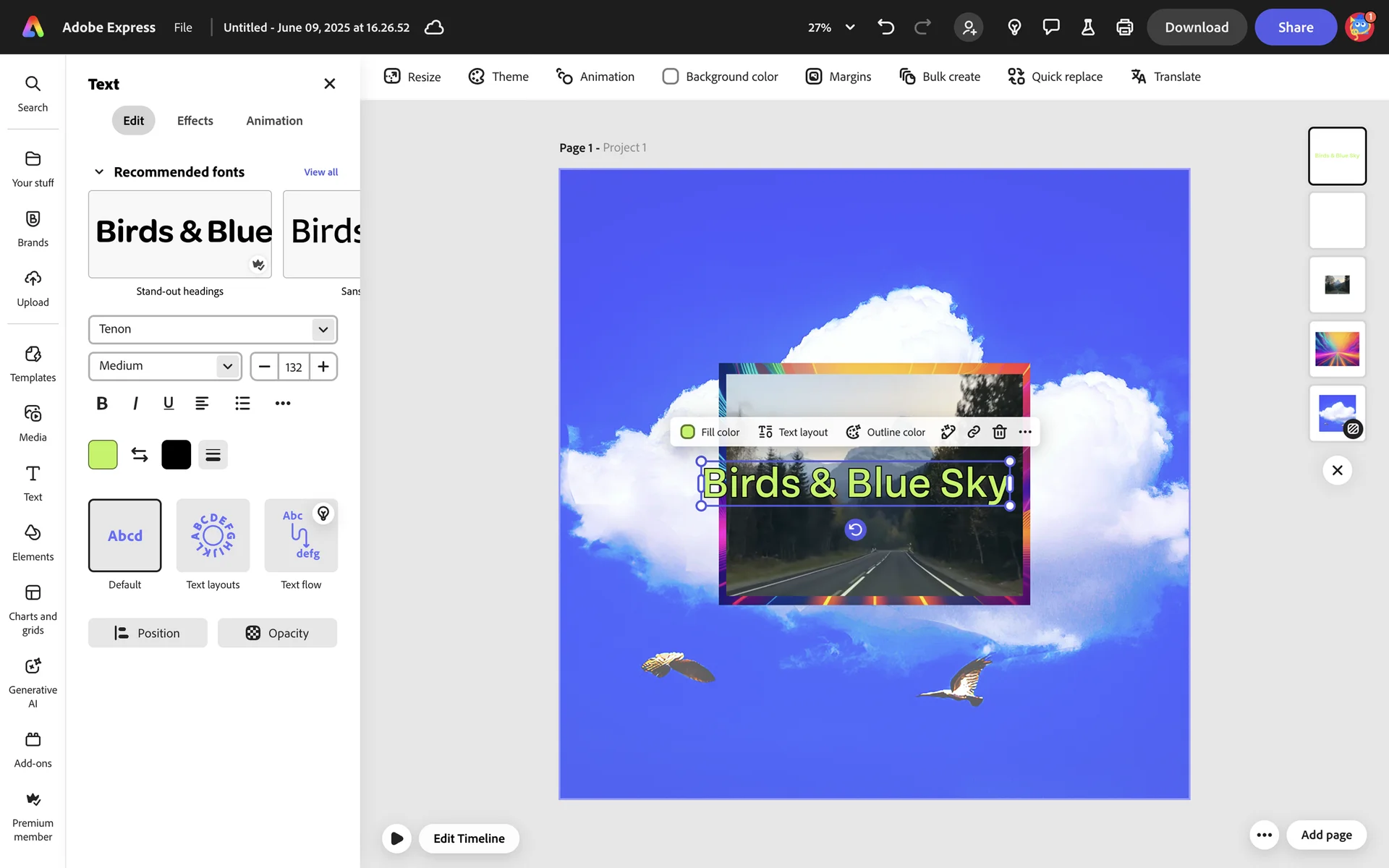Image resolution: width=1389 pixels, height=868 pixels.
Task: Select the neon gradient page thumbnail
Action: [1337, 349]
